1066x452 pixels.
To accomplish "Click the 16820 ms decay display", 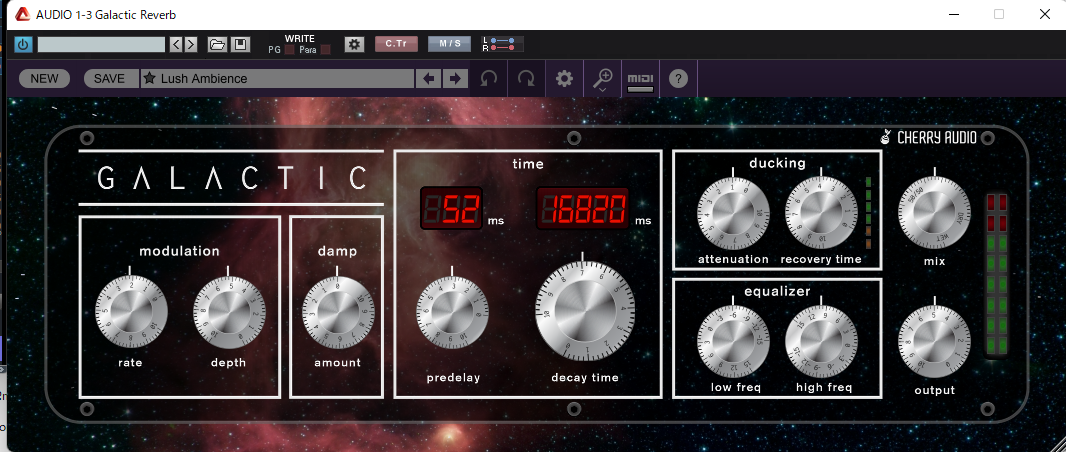I will click(x=583, y=207).
